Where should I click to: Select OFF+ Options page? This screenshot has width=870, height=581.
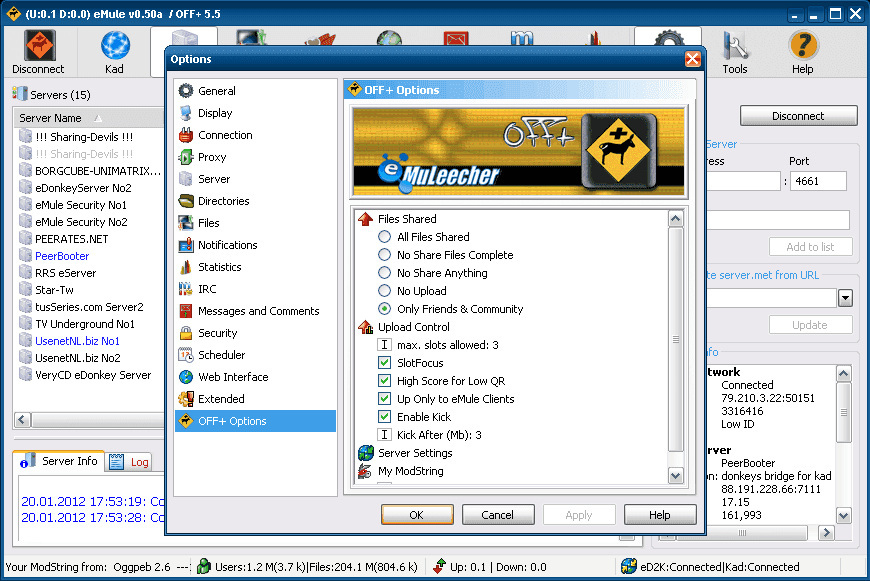click(x=255, y=421)
